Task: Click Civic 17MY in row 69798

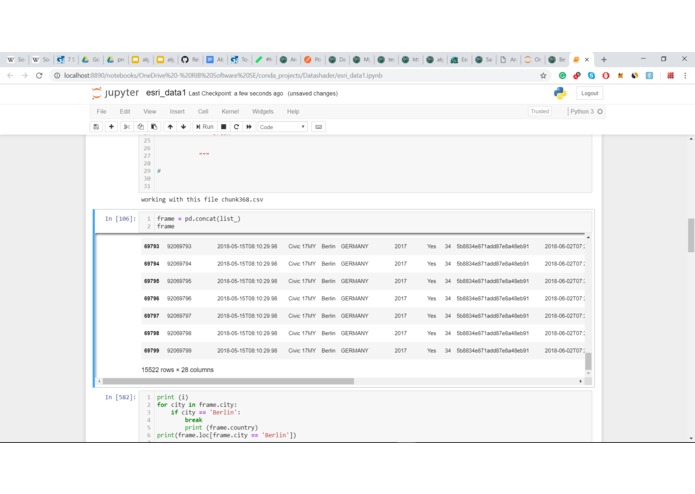Action: pyautogui.click(x=302, y=333)
